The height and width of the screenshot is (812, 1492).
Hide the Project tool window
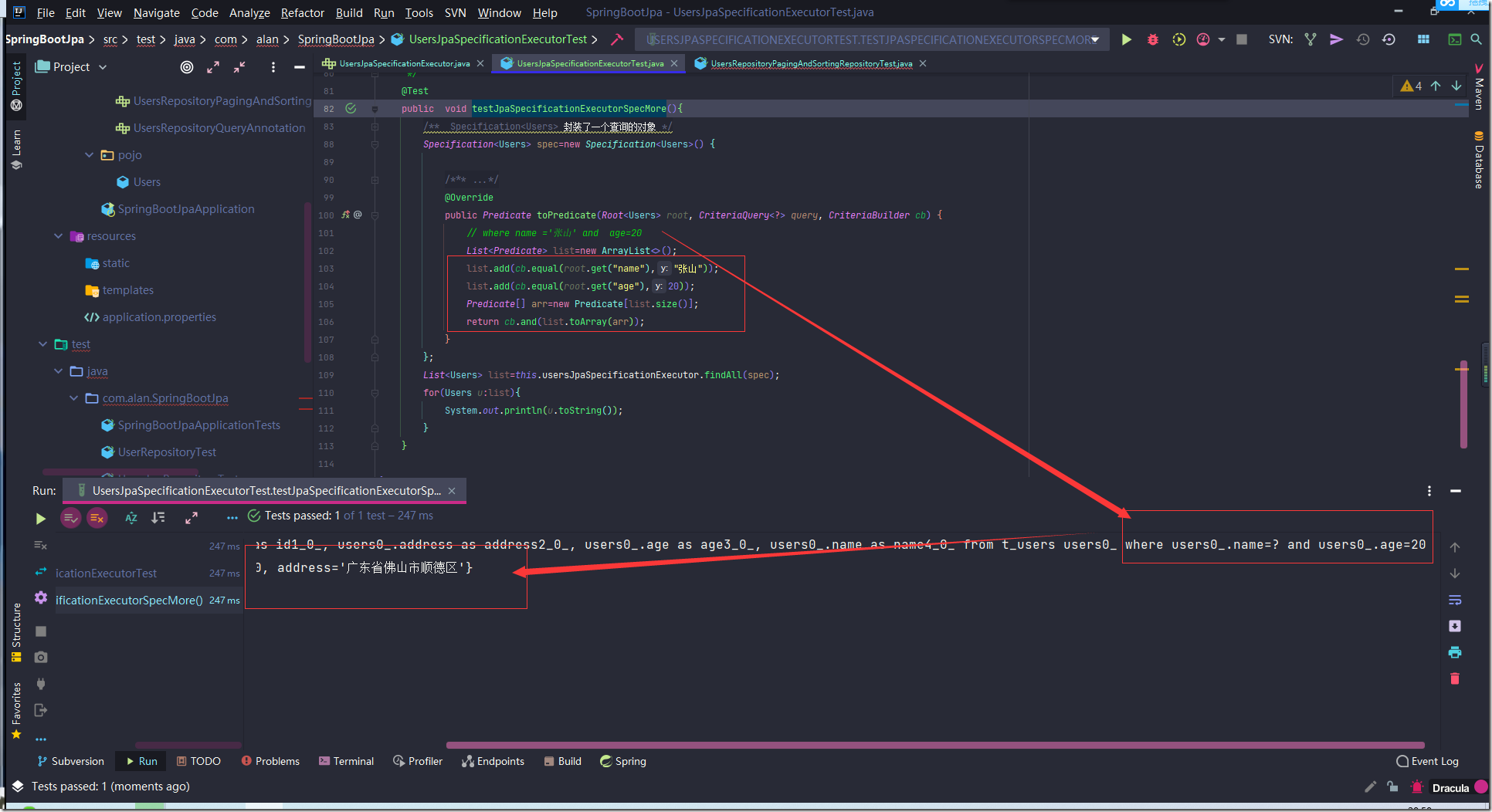pyautogui.click(x=299, y=67)
